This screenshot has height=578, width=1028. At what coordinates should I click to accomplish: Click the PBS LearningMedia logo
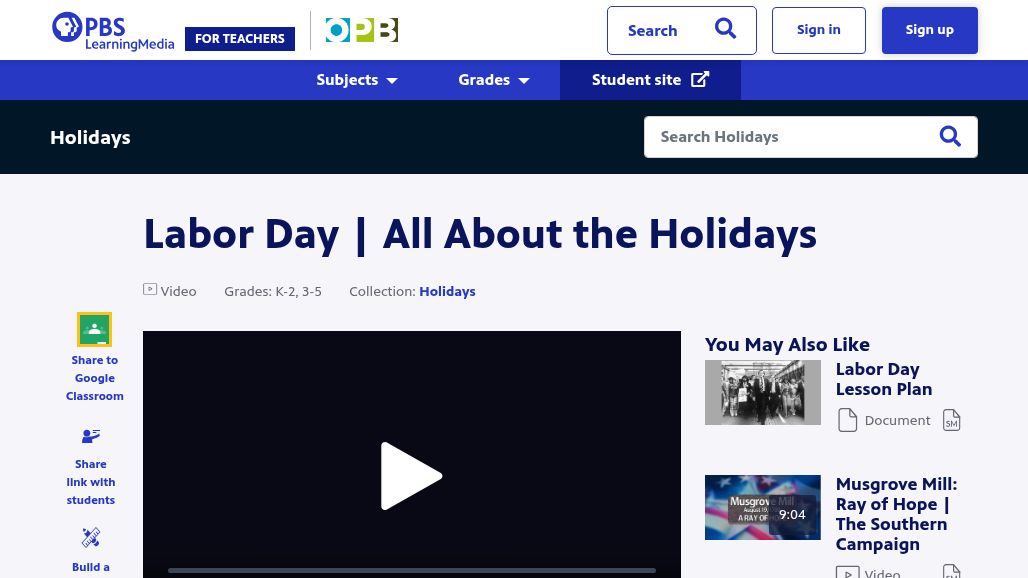(x=113, y=31)
